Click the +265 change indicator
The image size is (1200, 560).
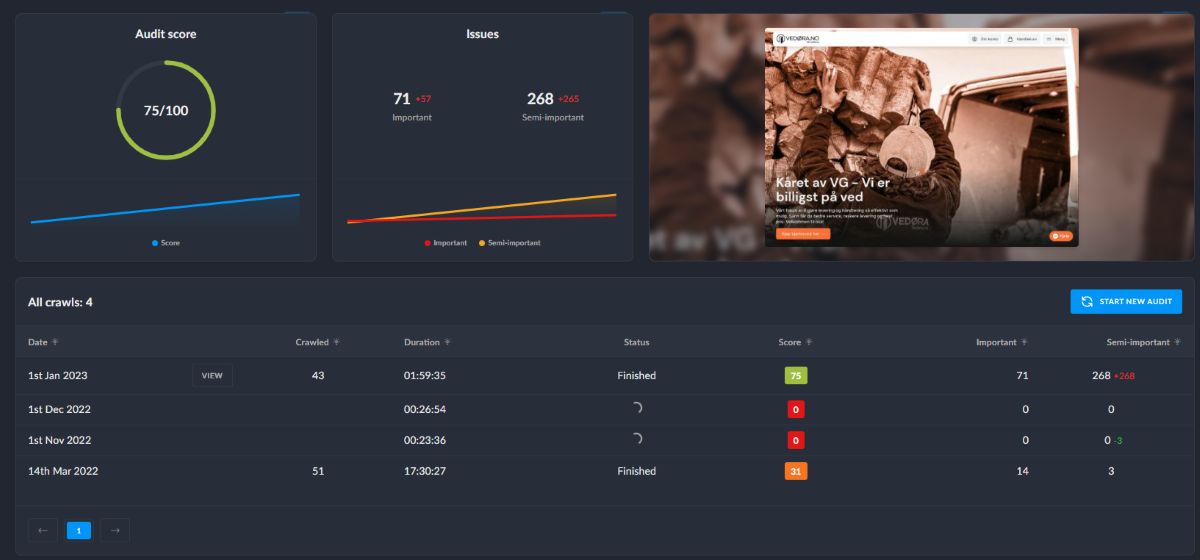568,99
